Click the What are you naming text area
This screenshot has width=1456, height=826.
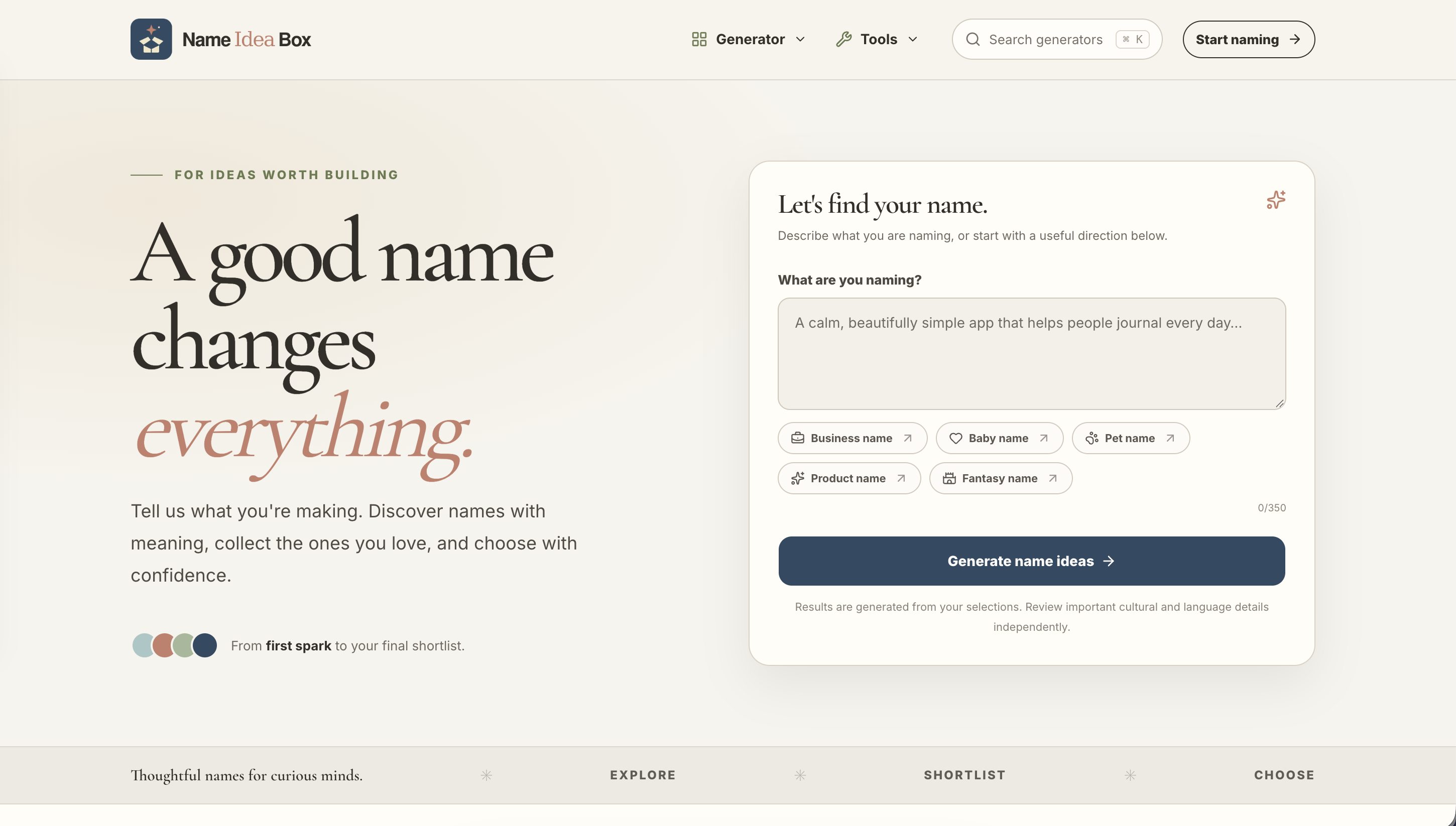pyautogui.click(x=1032, y=353)
